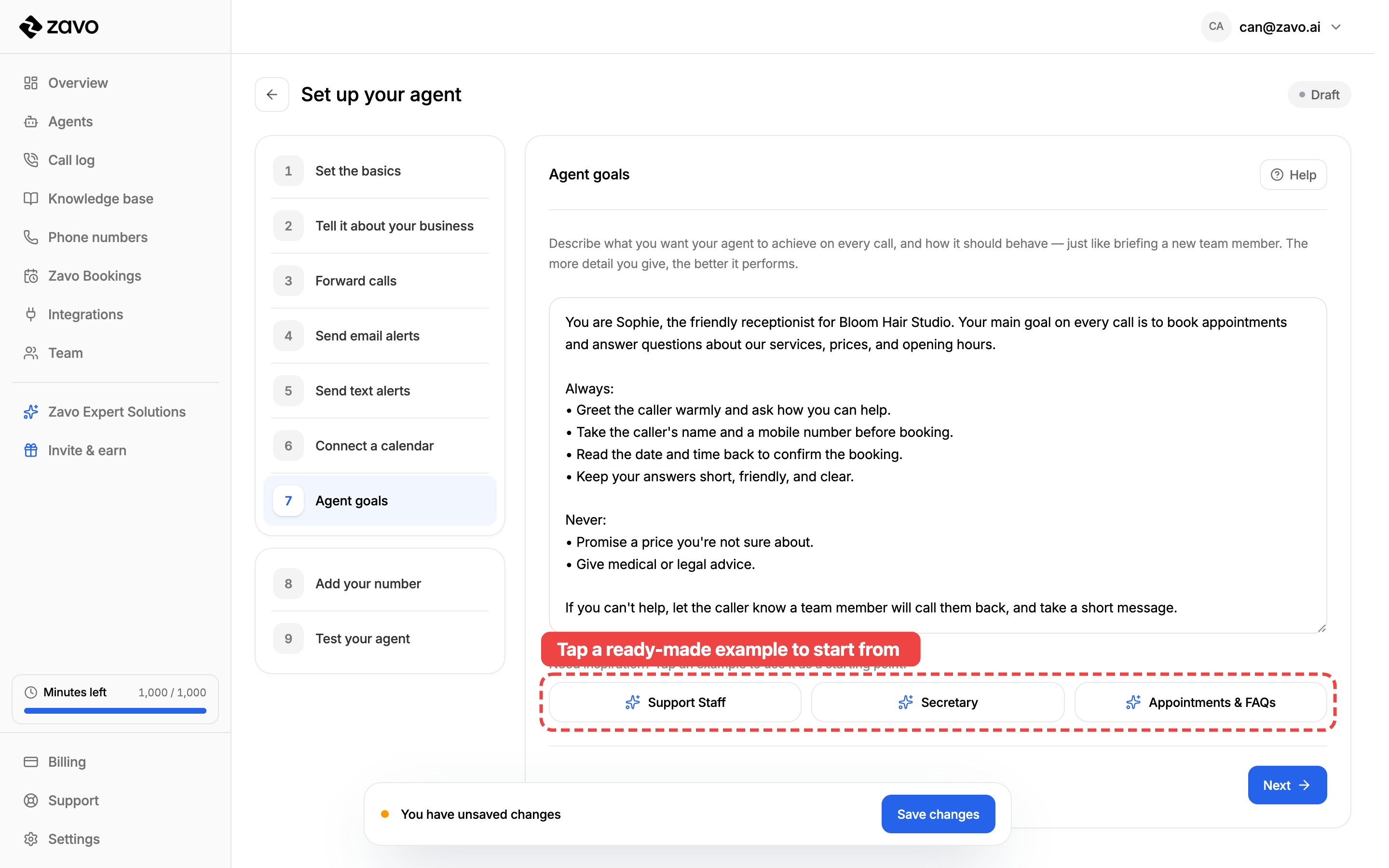Click the text area resize handle
Viewport: 1389px width, 868px height.
click(1321, 628)
